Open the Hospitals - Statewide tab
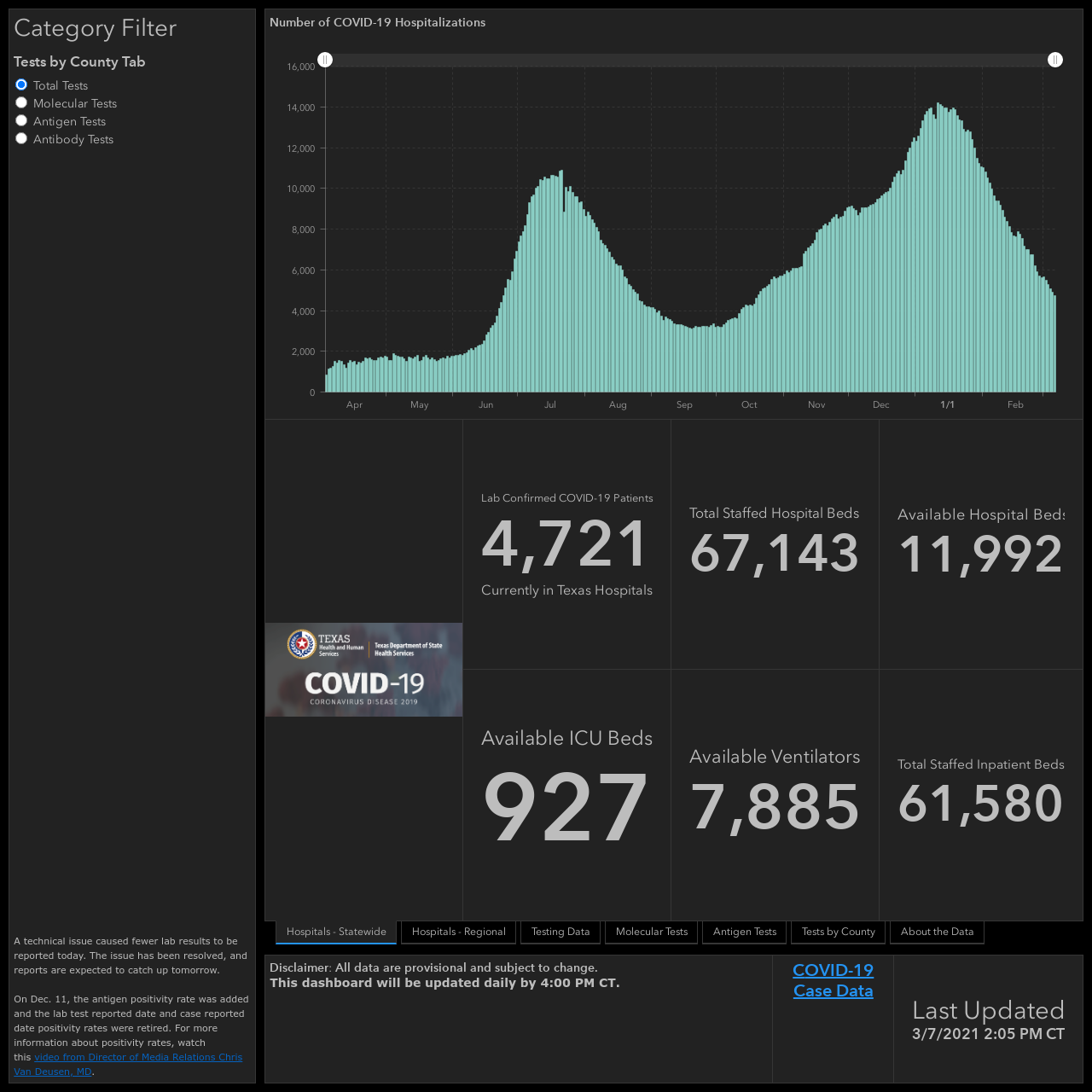Image resolution: width=1092 pixels, height=1092 pixels. tap(336, 932)
